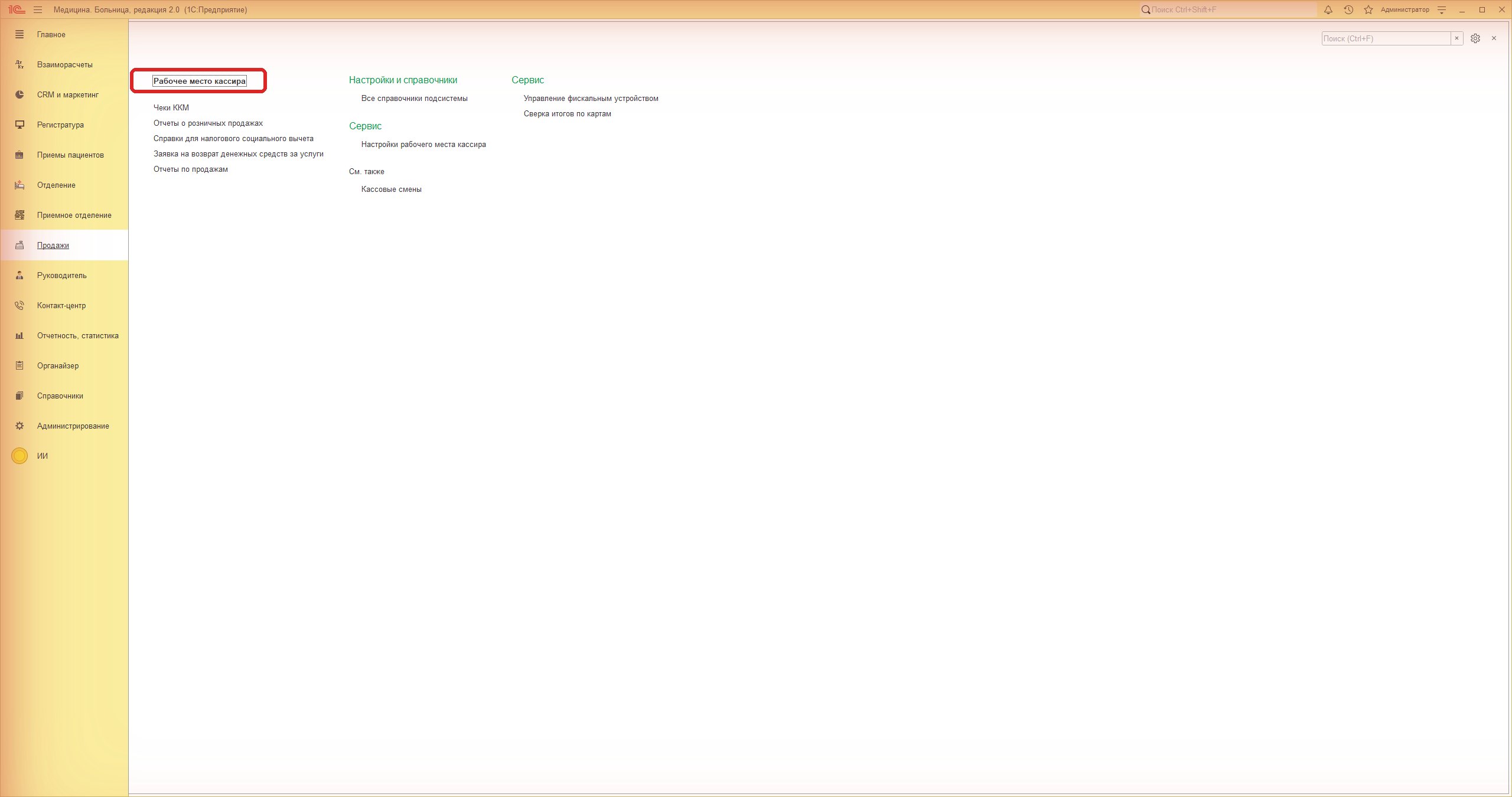Open the Главное section
The height and width of the screenshot is (797, 1512).
pos(64,34)
